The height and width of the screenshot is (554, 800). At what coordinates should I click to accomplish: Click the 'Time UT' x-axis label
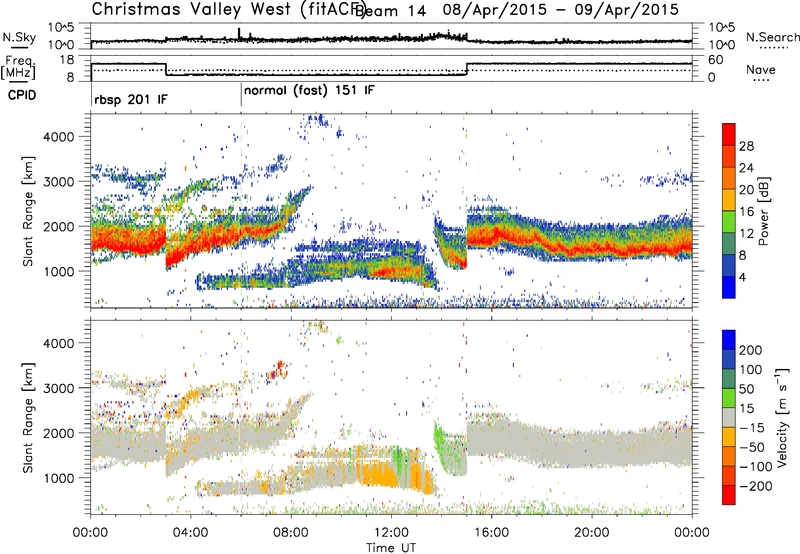(391, 547)
